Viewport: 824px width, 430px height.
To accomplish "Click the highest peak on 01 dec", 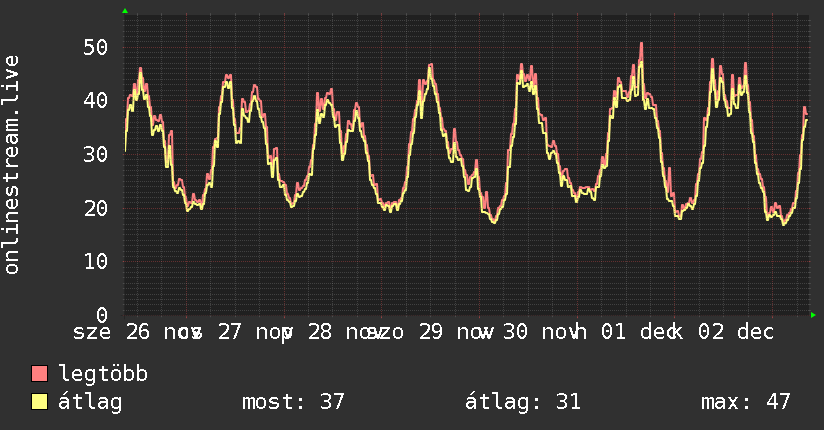I will point(641,44).
